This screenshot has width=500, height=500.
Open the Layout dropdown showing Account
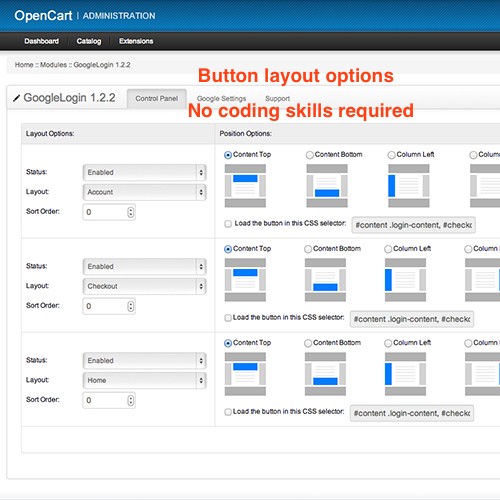click(145, 192)
